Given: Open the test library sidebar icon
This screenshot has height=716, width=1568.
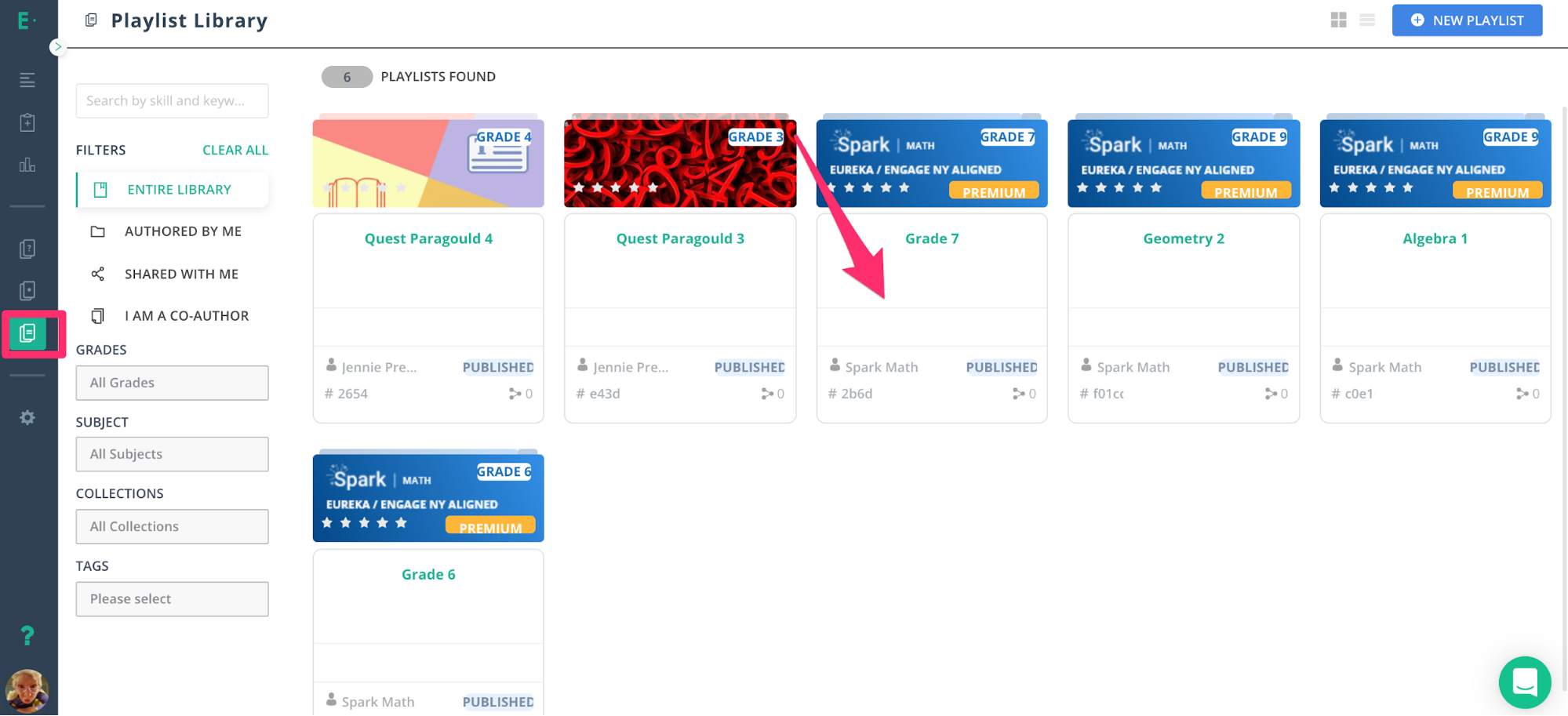Looking at the screenshot, I should [27, 291].
